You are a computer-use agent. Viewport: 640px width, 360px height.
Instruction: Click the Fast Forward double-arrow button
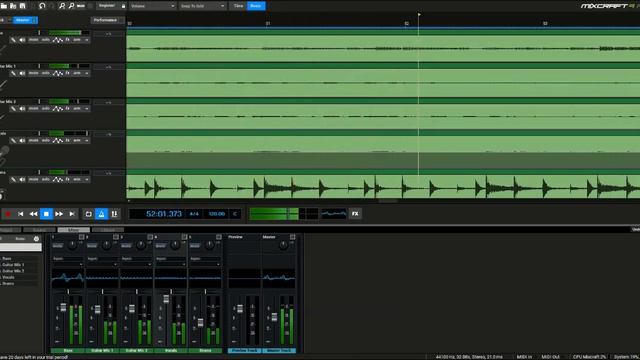tap(59, 214)
